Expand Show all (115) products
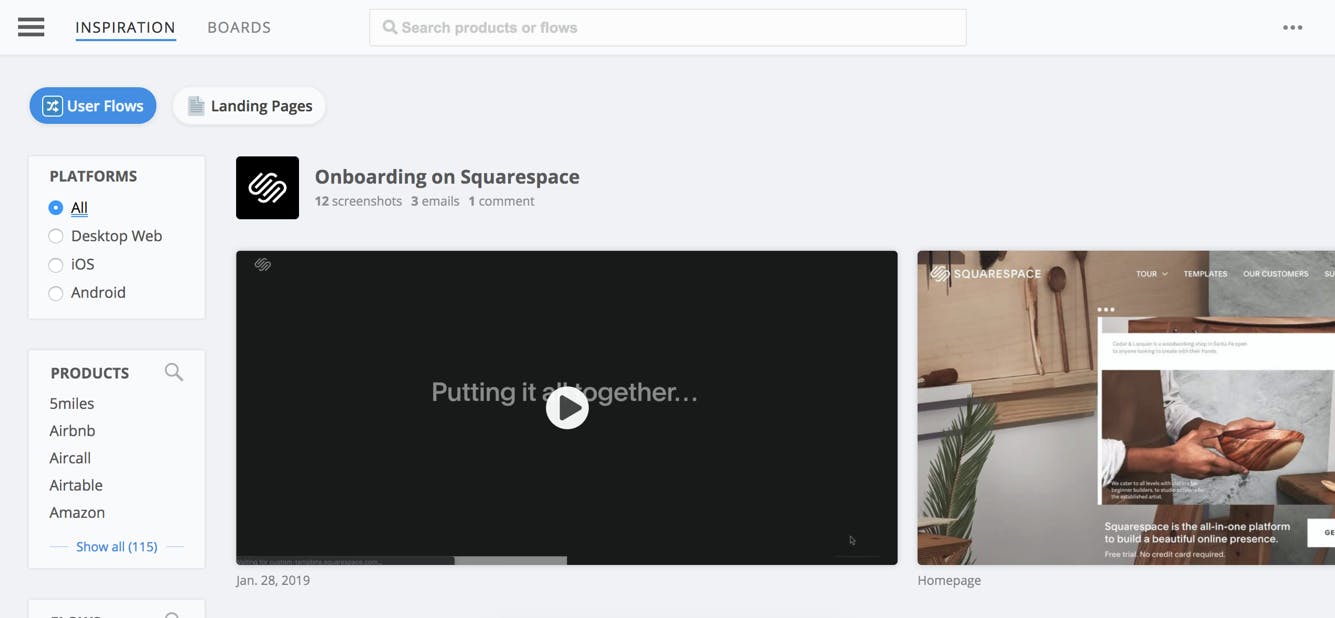The width and height of the screenshot is (1335, 618). click(x=117, y=546)
